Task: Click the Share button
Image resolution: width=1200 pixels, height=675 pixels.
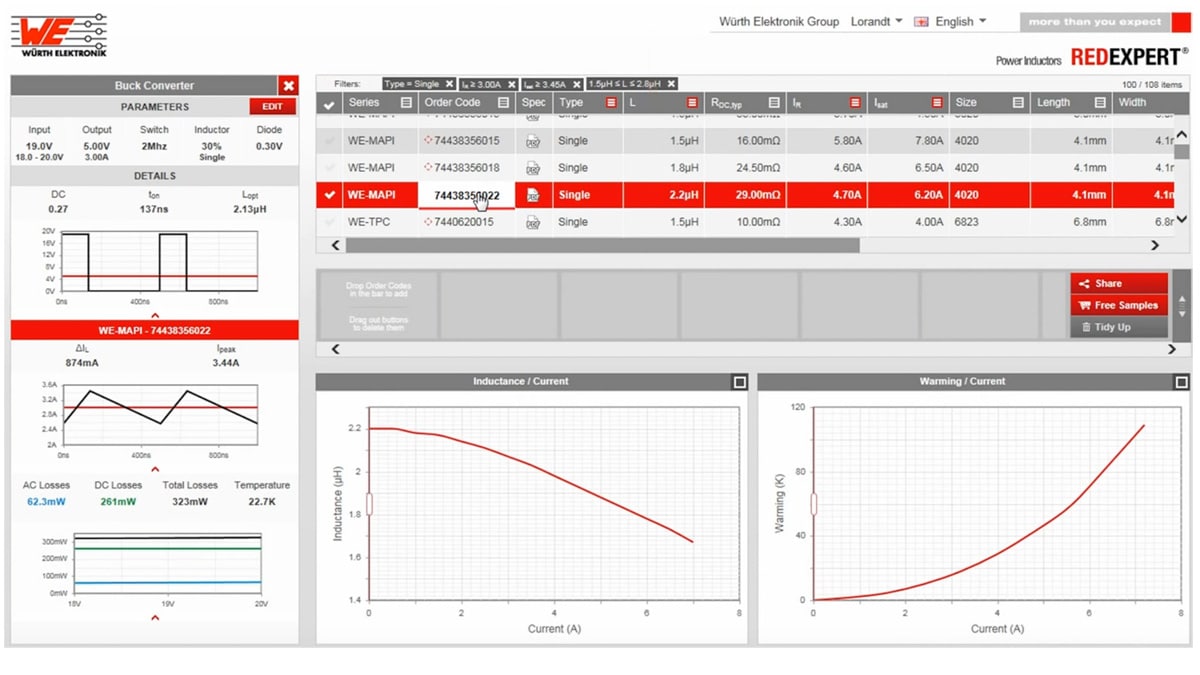Action: [x=1119, y=283]
